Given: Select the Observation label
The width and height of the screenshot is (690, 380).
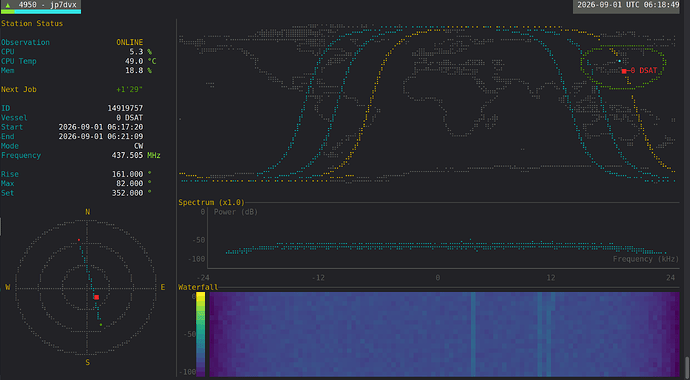Looking at the screenshot, I should click(x=25, y=42).
